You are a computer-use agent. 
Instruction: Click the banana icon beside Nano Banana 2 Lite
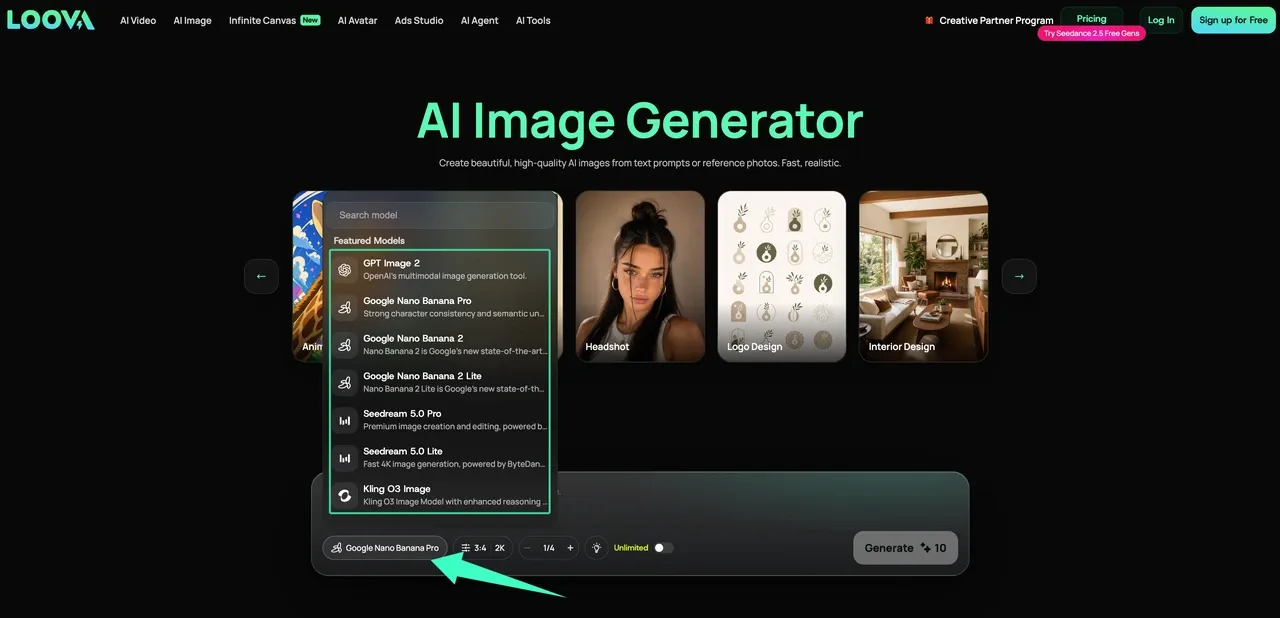(345, 382)
